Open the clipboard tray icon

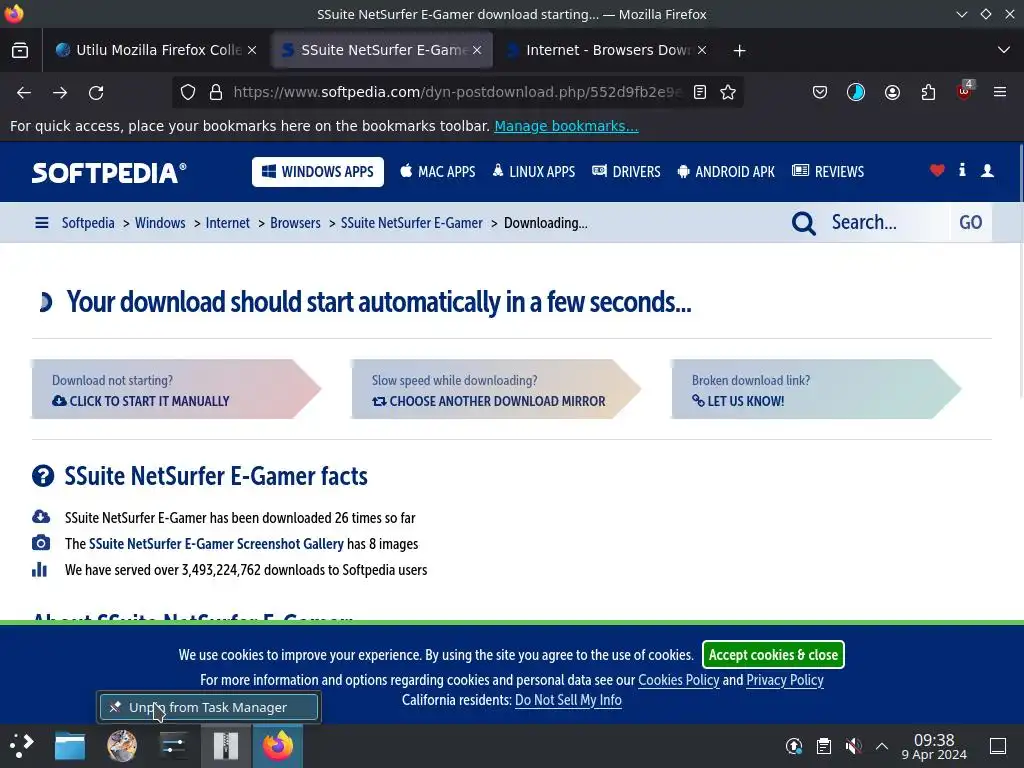coord(824,746)
